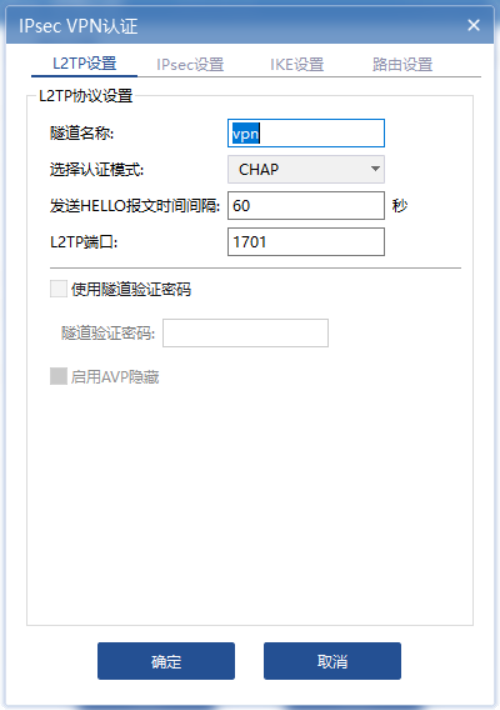Viewport: 500px width, 710px height.
Task: Enable the 使用隧道验证密码 checkbox
Action: pos(58,289)
